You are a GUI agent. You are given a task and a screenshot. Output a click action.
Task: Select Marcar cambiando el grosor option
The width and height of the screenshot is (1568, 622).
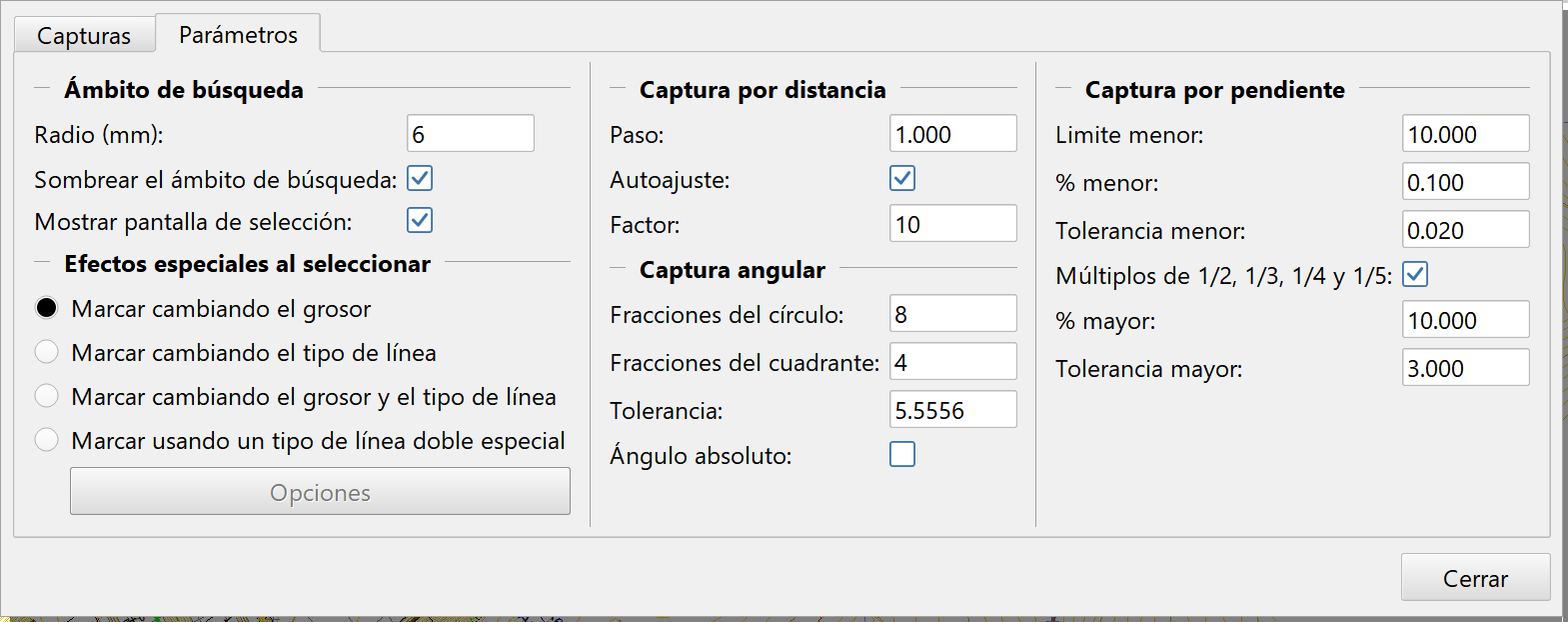click(x=47, y=308)
